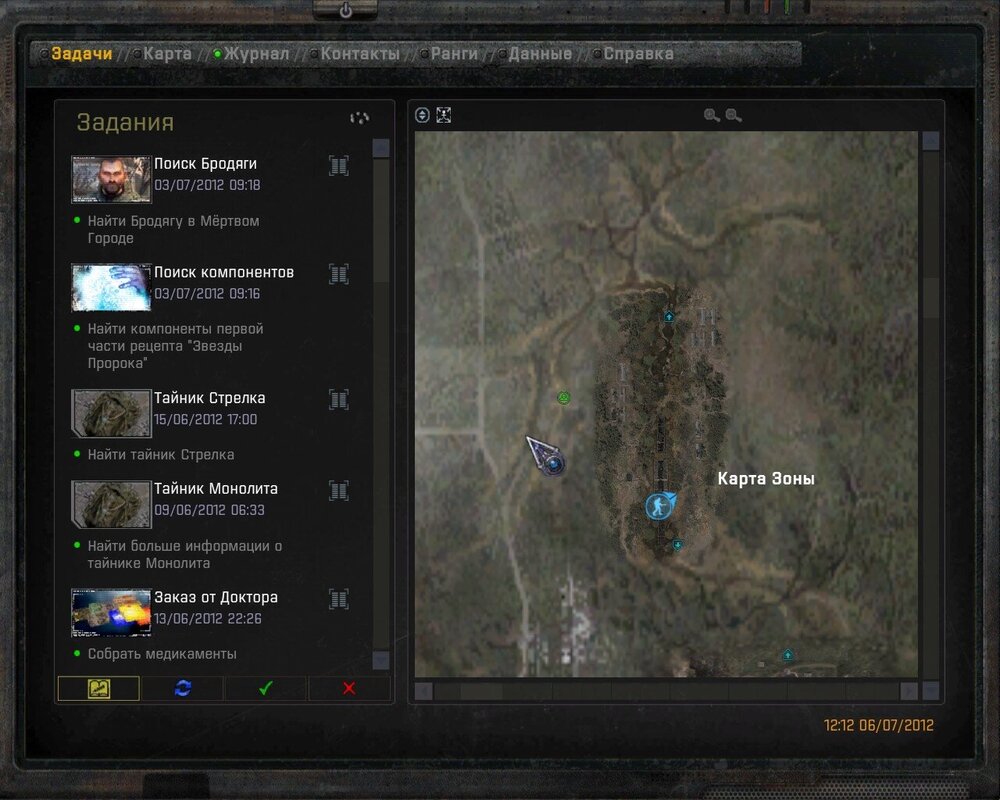Open the Контакты section

[x=360, y=54]
